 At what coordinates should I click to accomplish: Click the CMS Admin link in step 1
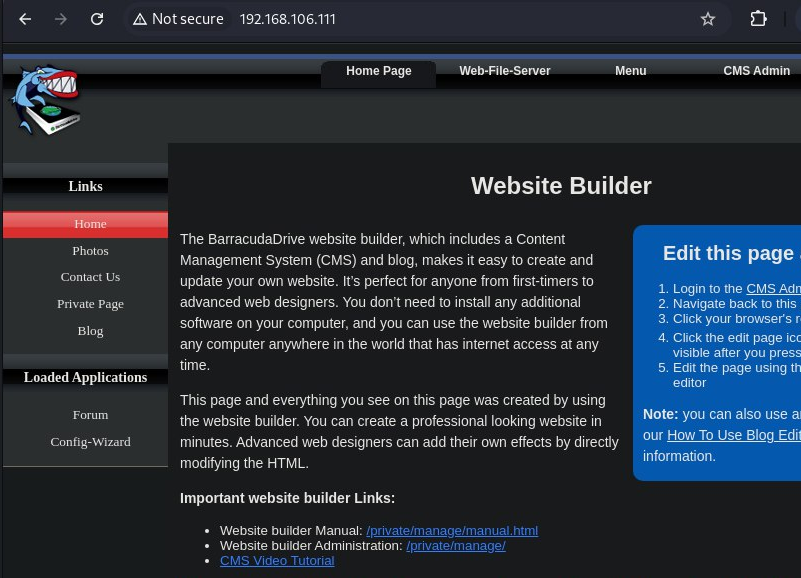click(773, 289)
